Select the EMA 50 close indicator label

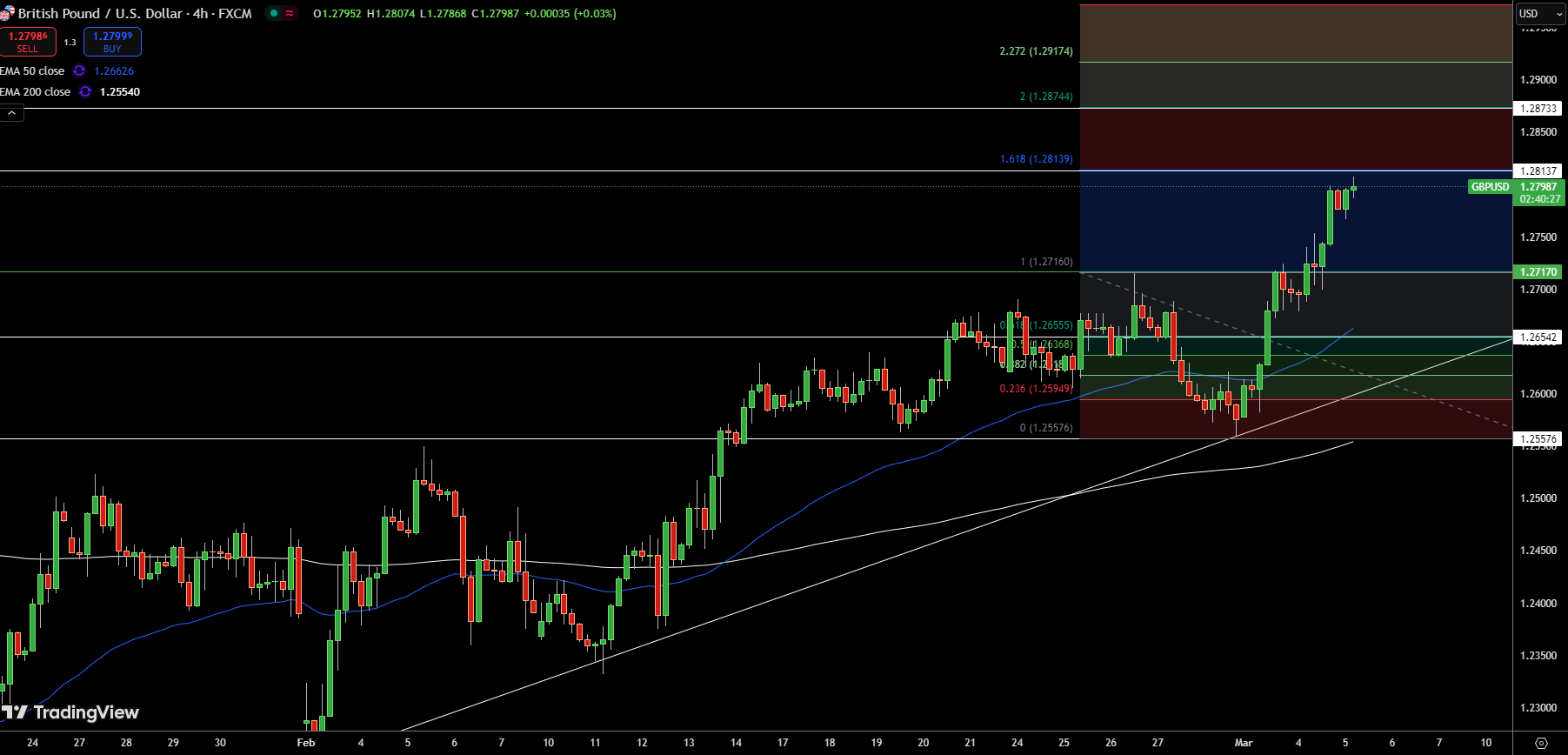click(32, 71)
